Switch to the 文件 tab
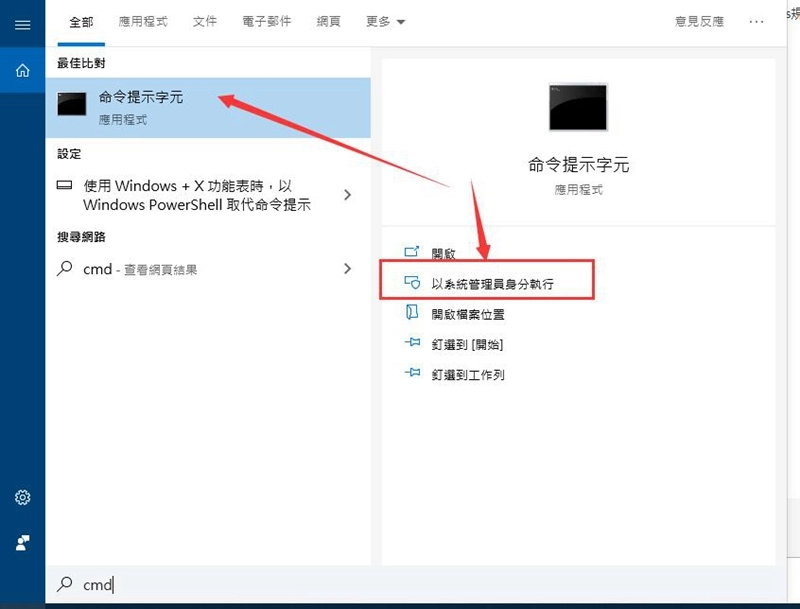Viewport: 800px width, 609px height. pyautogui.click(x=205, y=21)
